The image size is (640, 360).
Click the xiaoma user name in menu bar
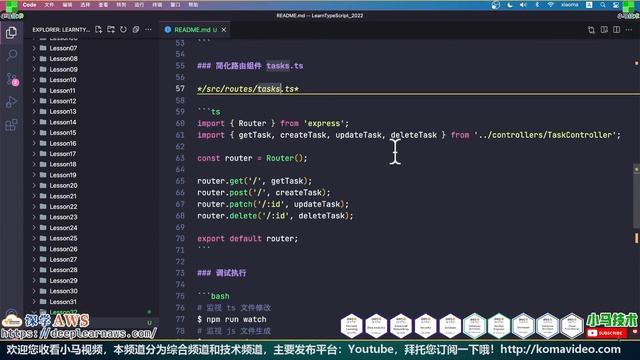[x=569, y=5]
